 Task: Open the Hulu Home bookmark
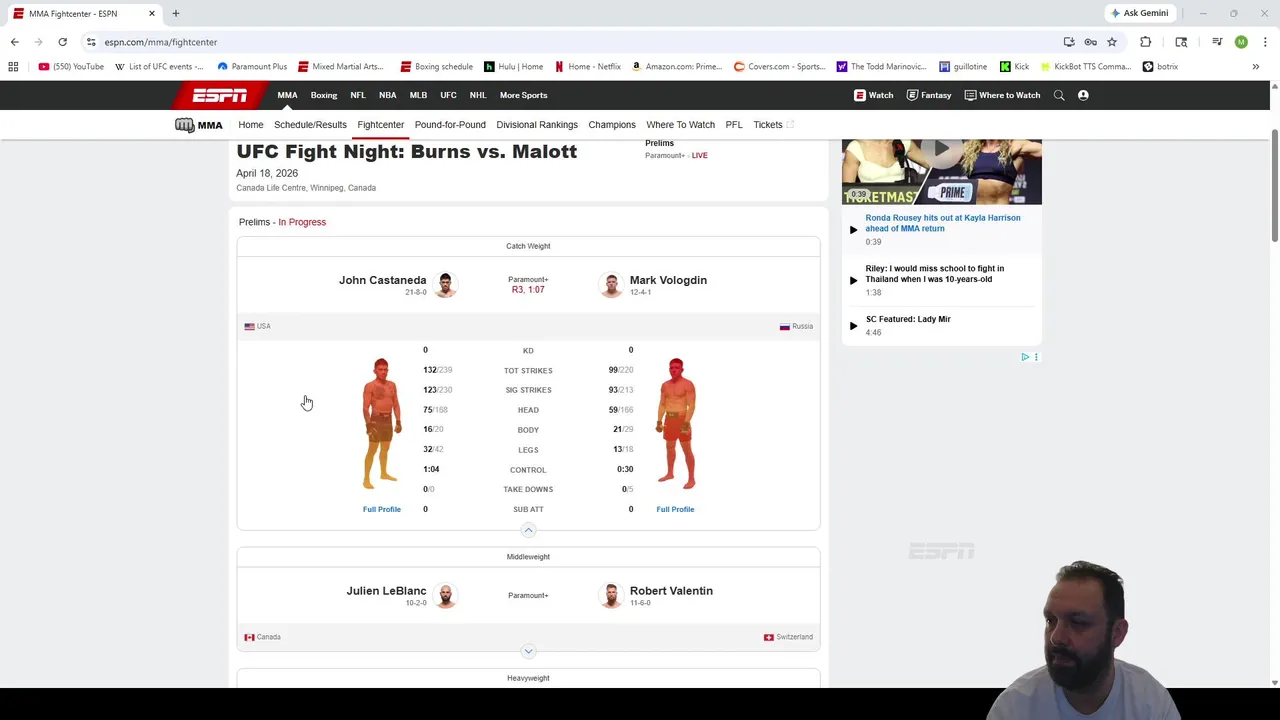[x=513, y=67]
